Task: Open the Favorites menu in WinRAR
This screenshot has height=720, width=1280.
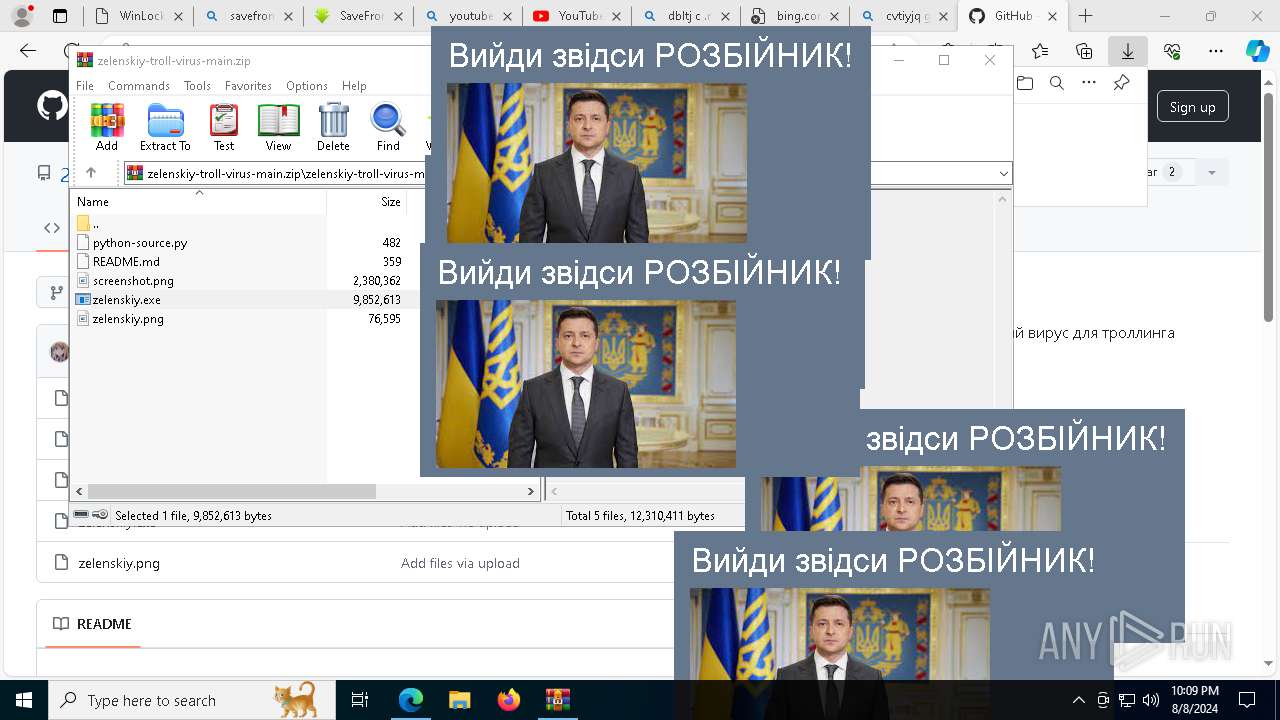Action: click(x=248, y=86)
